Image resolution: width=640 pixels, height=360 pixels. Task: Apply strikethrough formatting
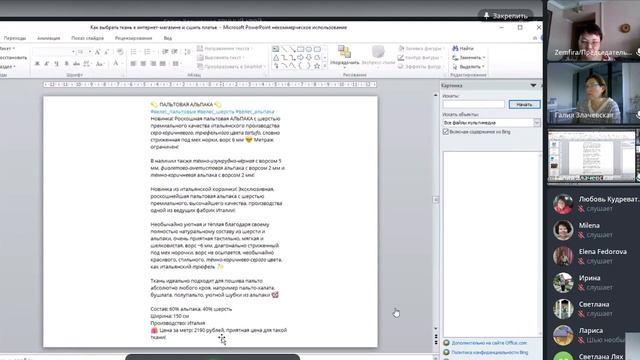click(x=76, y=64)
